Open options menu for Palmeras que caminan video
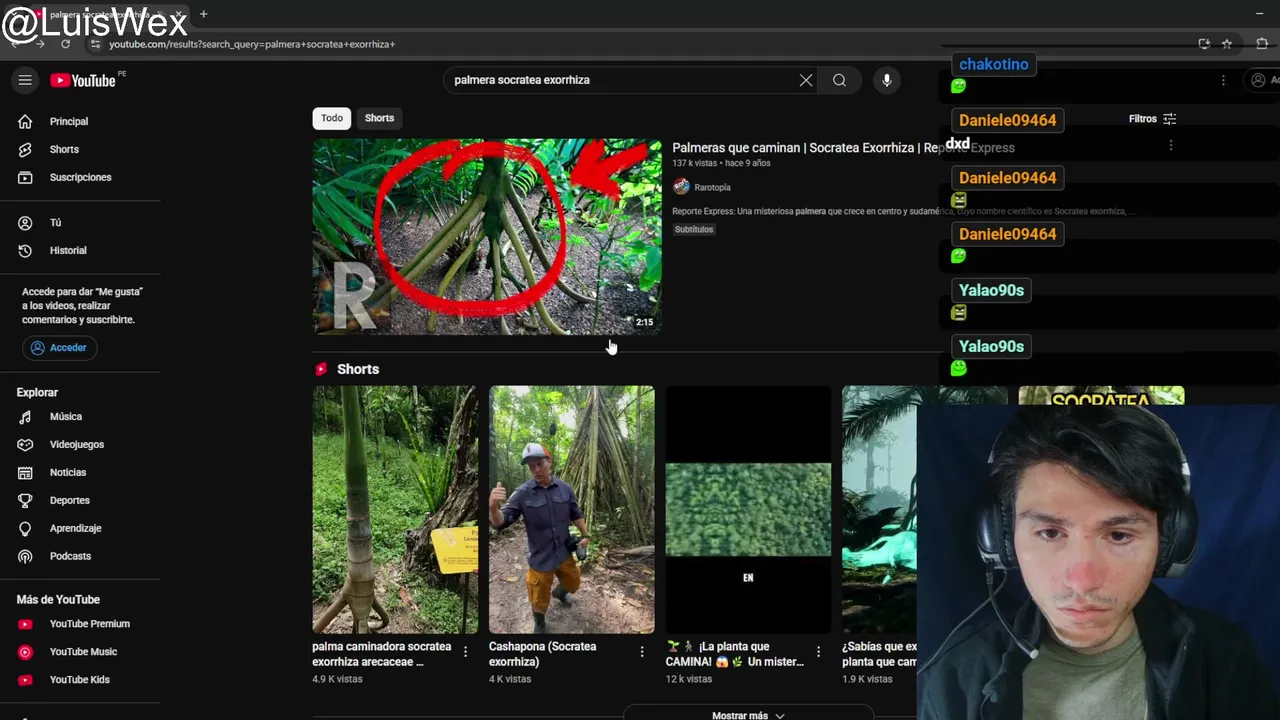The height and width of the screenshot is (720, 1280). tap(1171, 147)
